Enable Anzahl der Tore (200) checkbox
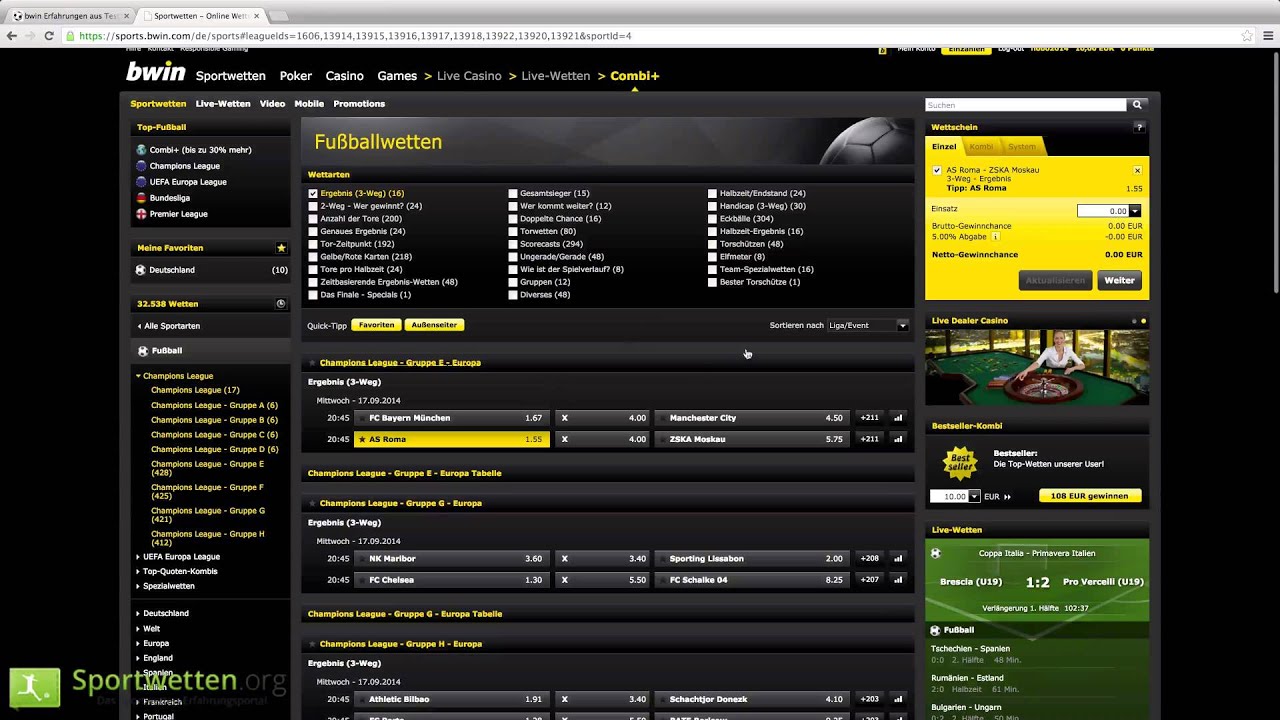The height and width of the screenshot is (720, 1280). pyautogui.click(x=313, y=219)
